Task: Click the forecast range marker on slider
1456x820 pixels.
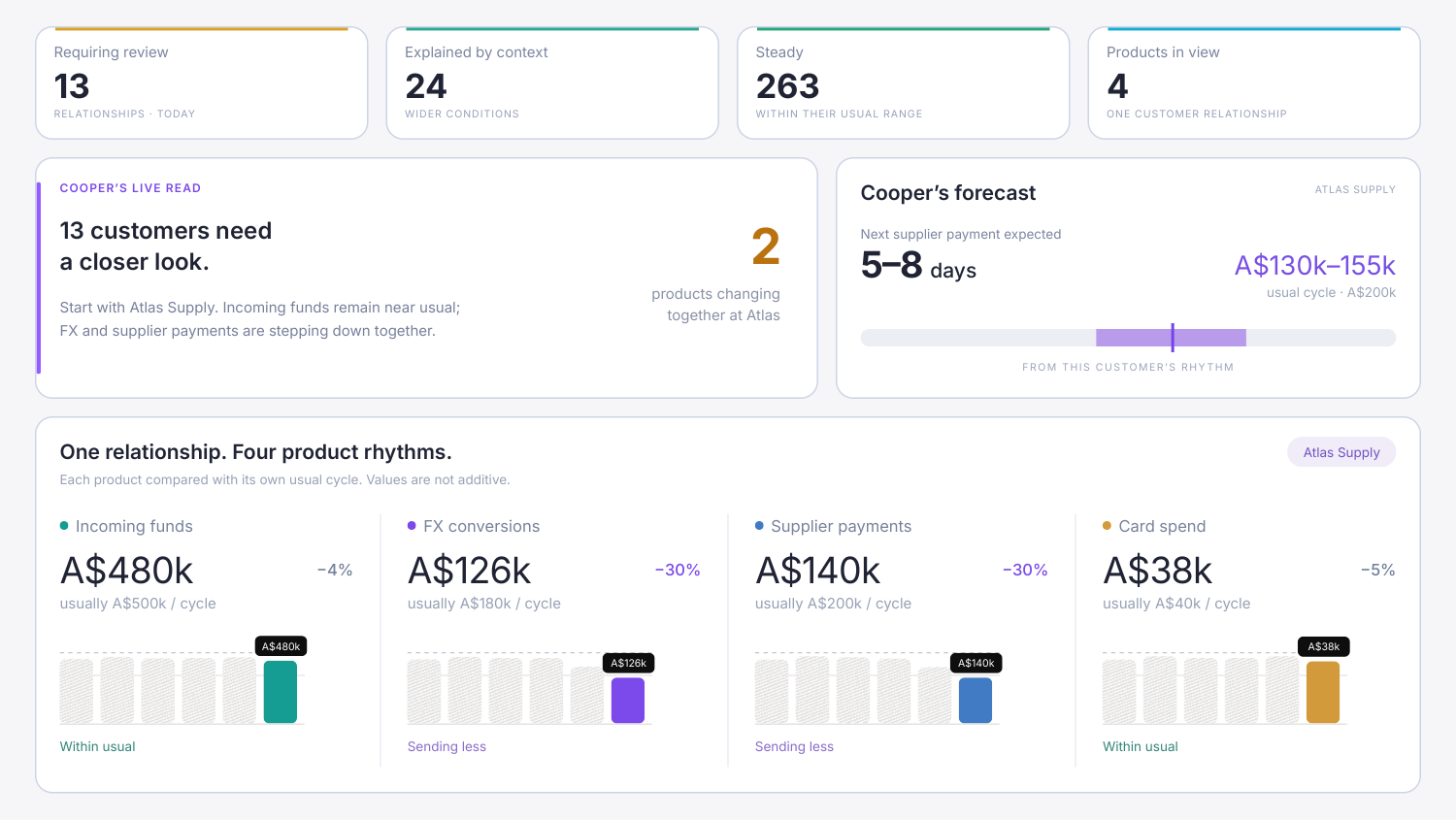Action: click(1173, 338)
